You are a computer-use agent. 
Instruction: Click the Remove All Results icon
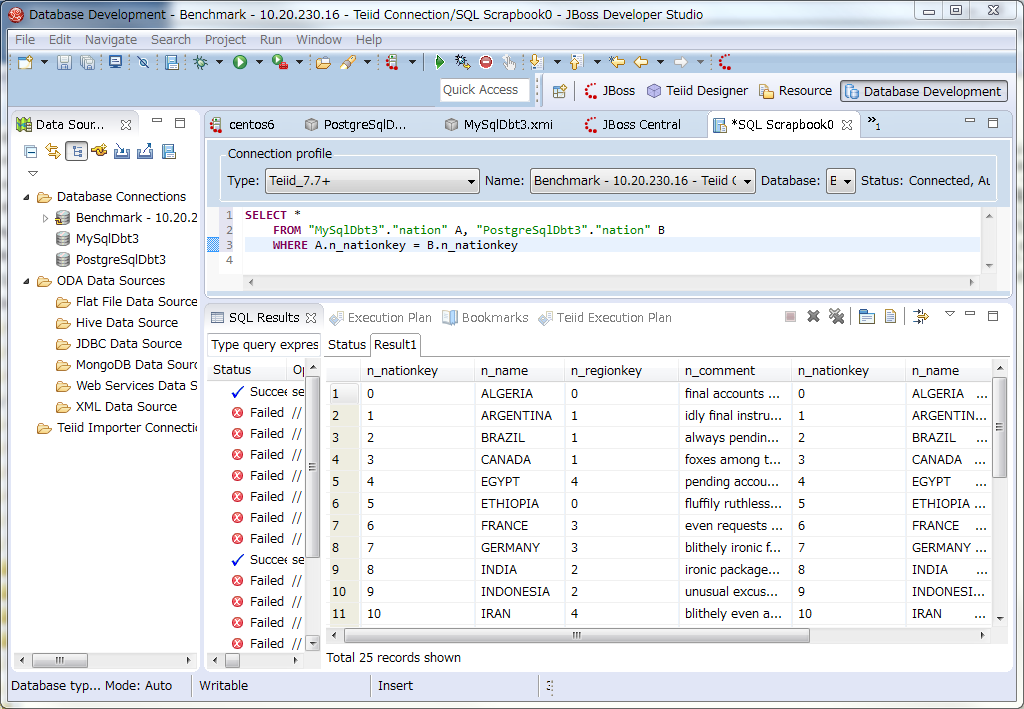point(837,317)
